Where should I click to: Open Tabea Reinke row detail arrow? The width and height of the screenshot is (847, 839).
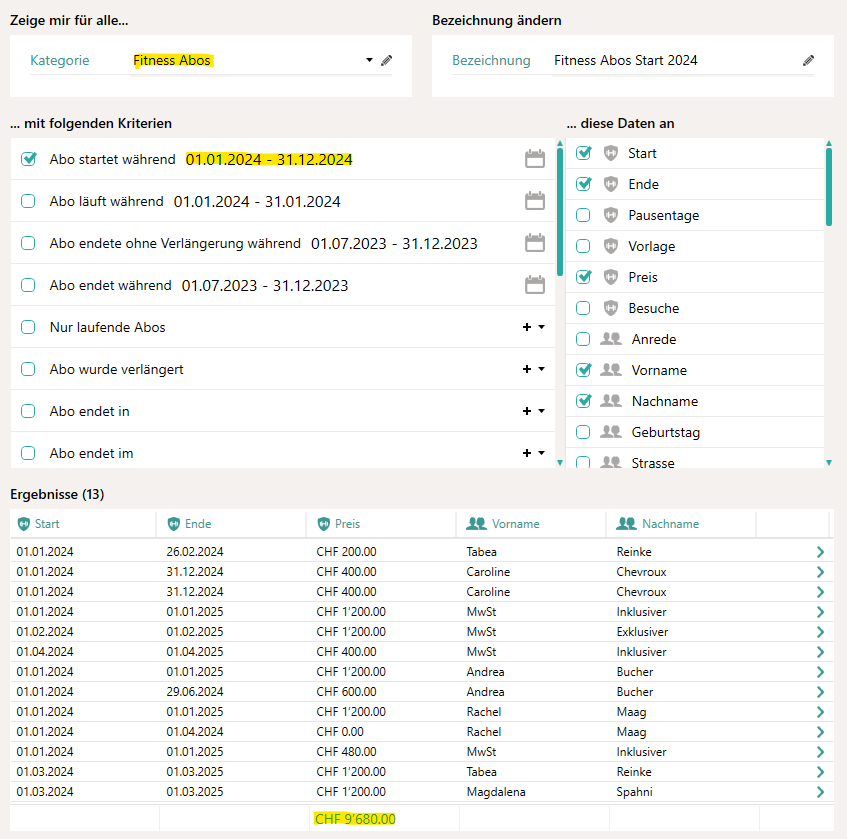pos(820,552)
